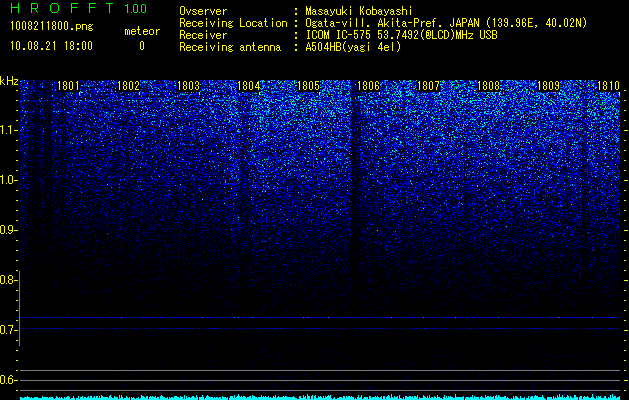This screenshot has height=400, width=629.
Task: Click the 1808 time marker
Action: 489,86
